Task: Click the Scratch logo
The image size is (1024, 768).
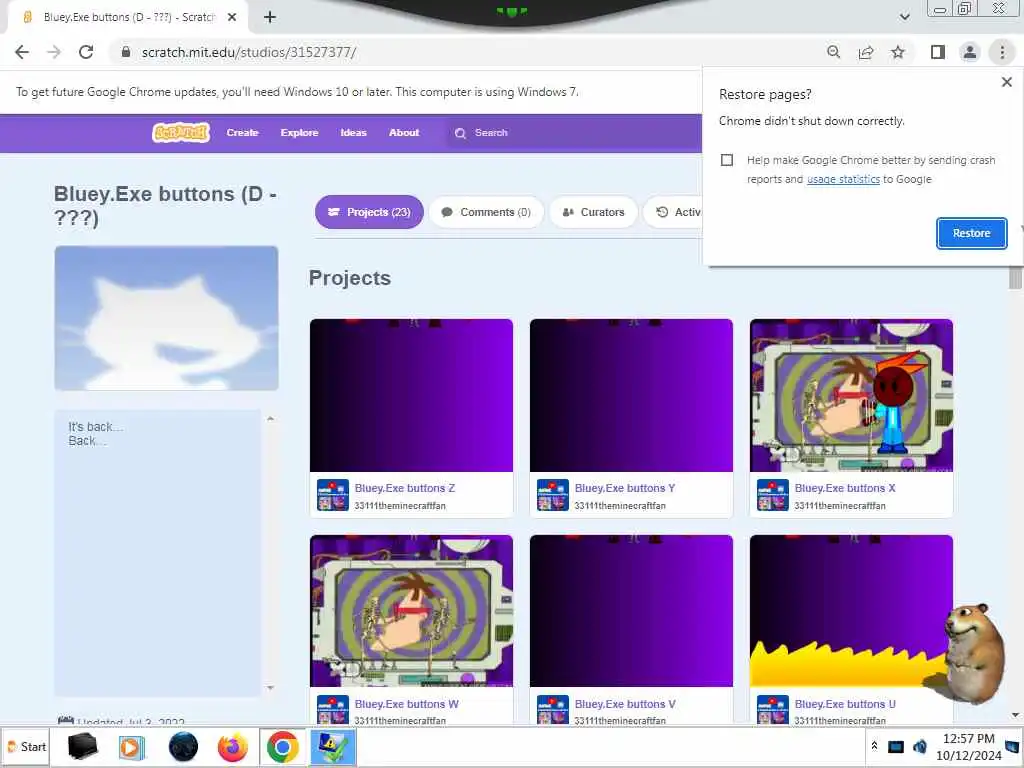Action: pyautogui.click(x=181, y=133)
